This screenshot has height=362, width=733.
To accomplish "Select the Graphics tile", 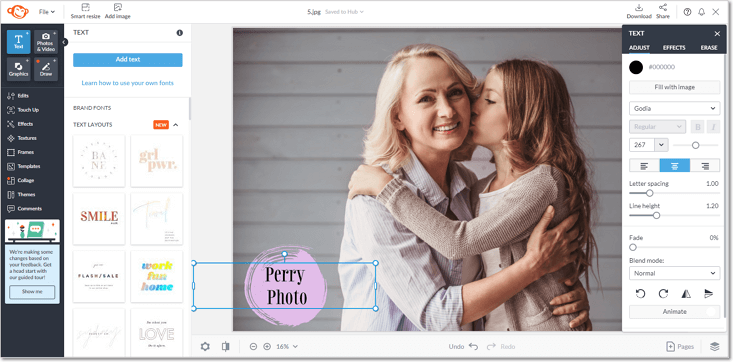I will click(x=19, y=69).
